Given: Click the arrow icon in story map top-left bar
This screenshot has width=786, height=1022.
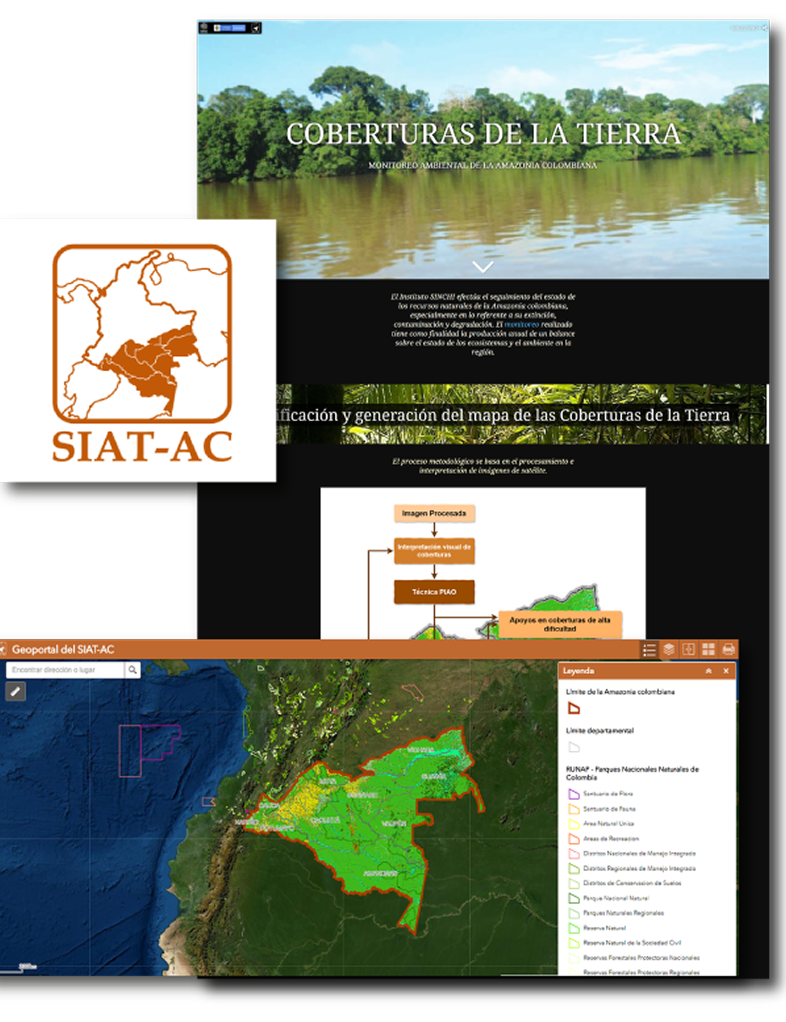Looking at the screenshot, I should point(255,28).
